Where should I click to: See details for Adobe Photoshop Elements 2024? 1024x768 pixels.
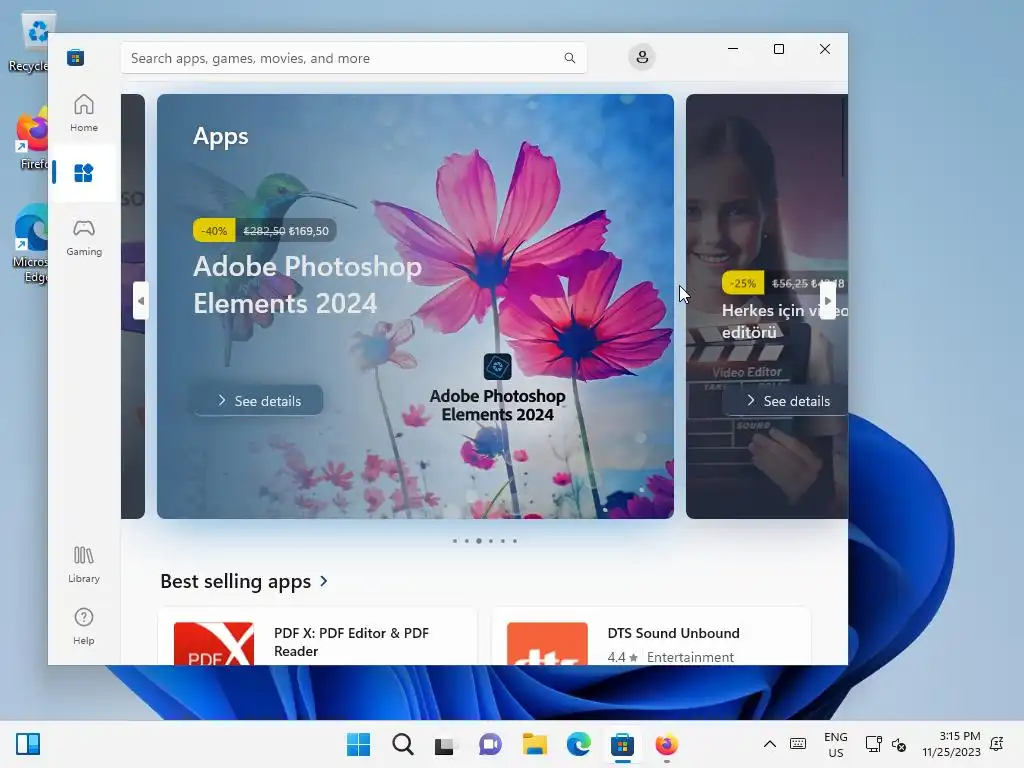[259, 400]
